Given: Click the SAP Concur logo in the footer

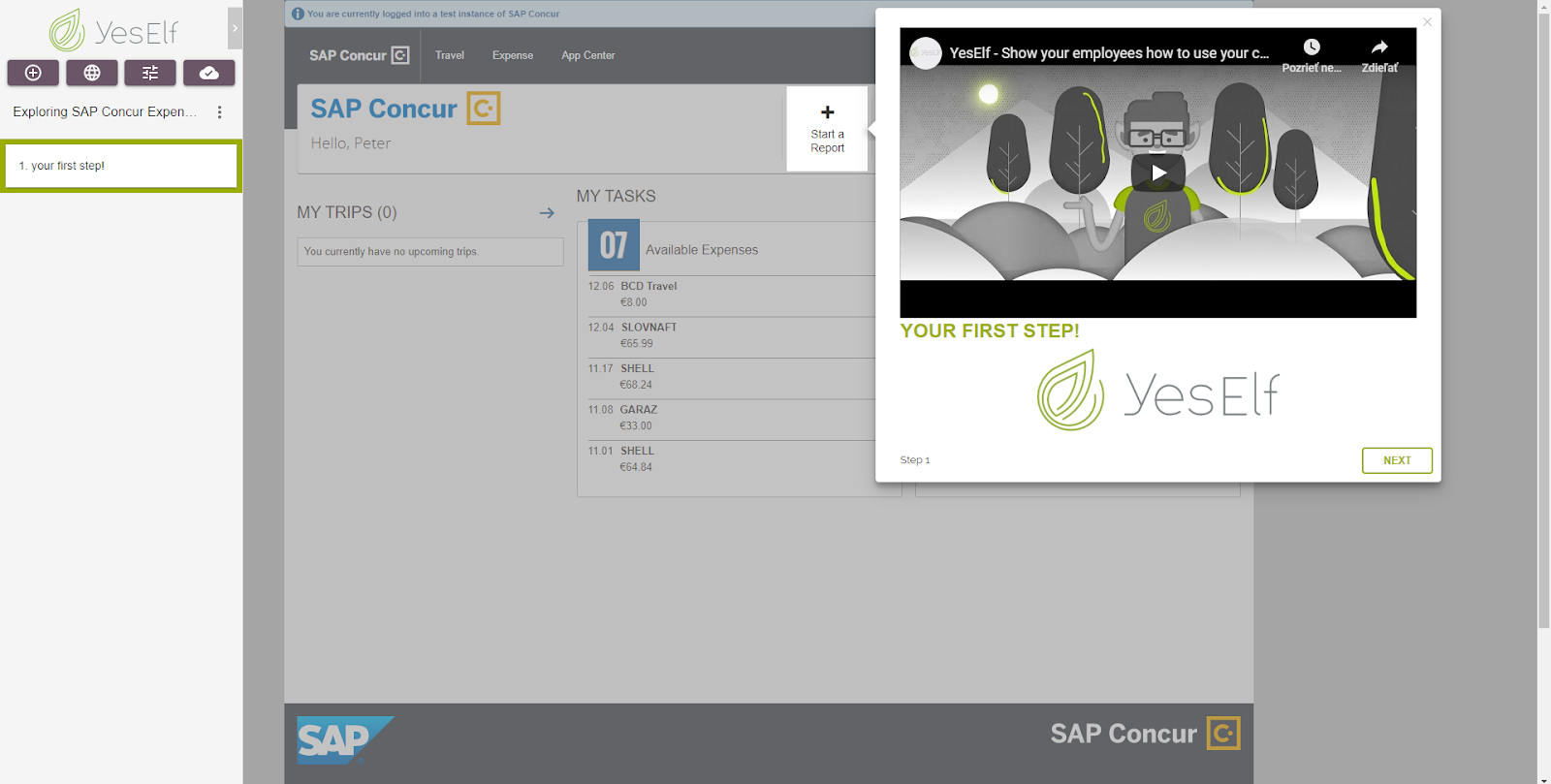Looking at the screenshot, I should click(1145, 734).
